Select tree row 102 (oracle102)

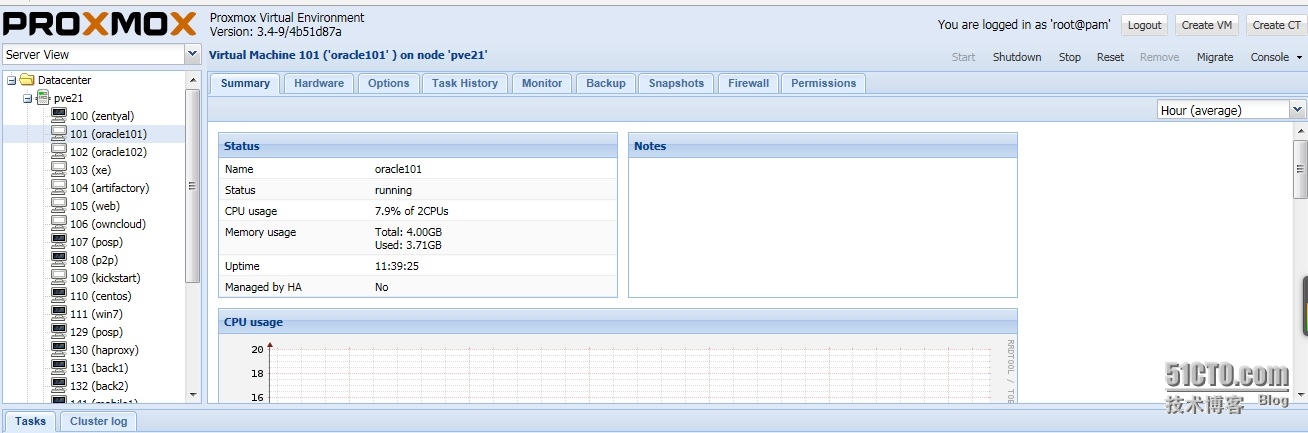click(93, 152)
